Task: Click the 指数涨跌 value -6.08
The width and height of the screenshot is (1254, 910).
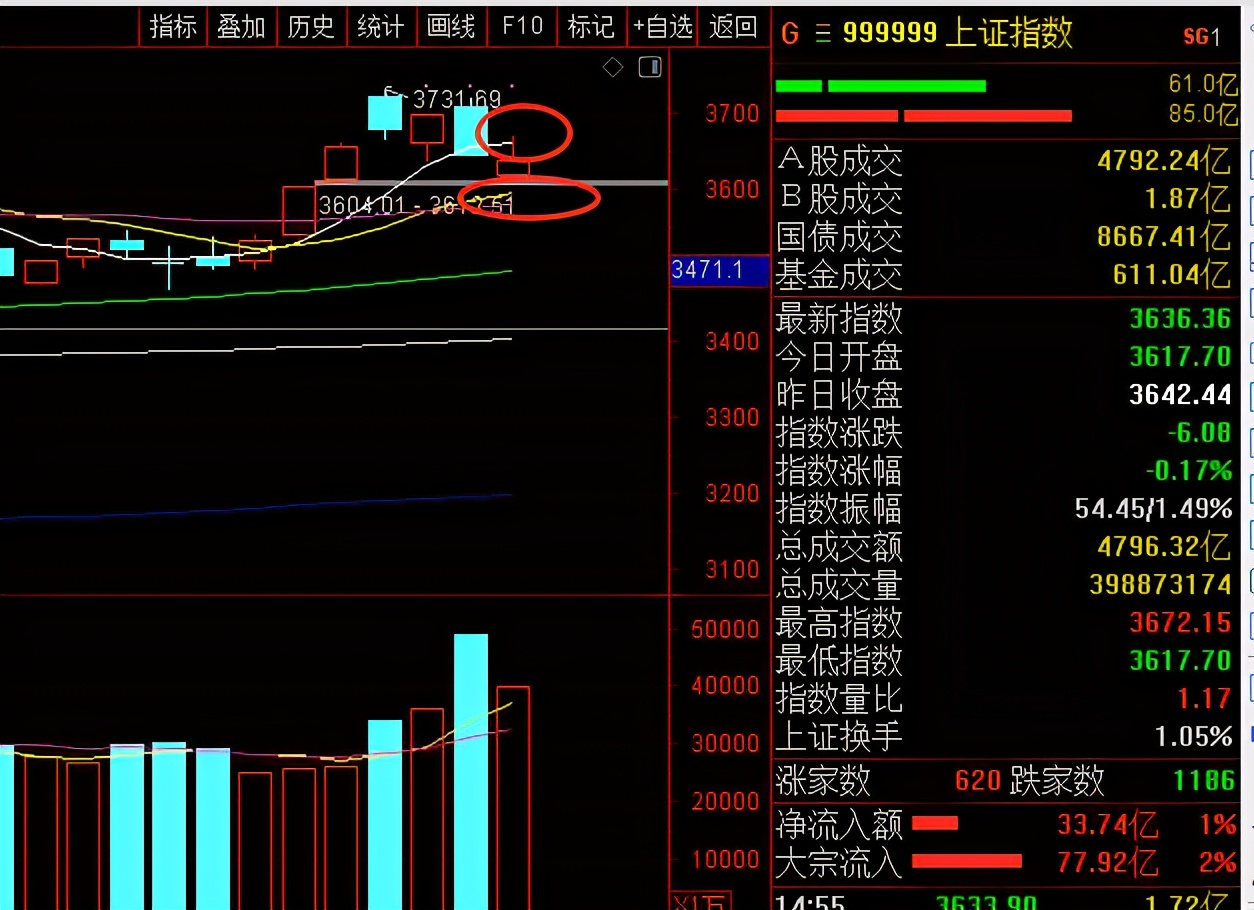Action: (x=1198, y=433)
